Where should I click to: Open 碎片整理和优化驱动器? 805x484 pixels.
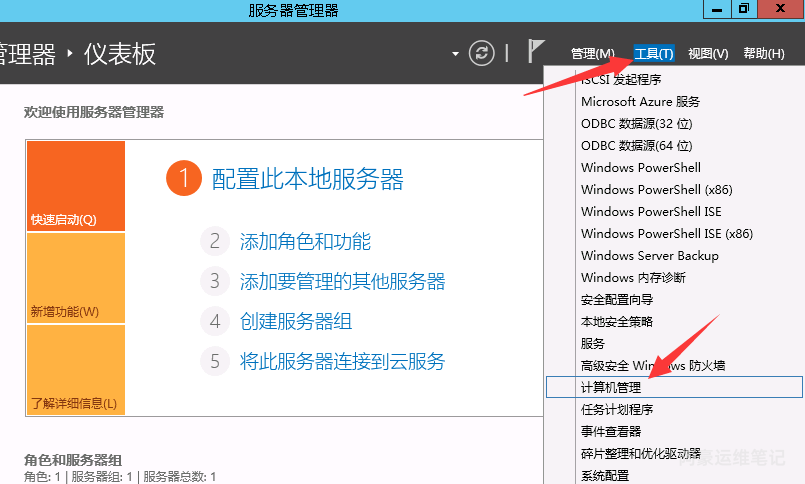point(641,454)
